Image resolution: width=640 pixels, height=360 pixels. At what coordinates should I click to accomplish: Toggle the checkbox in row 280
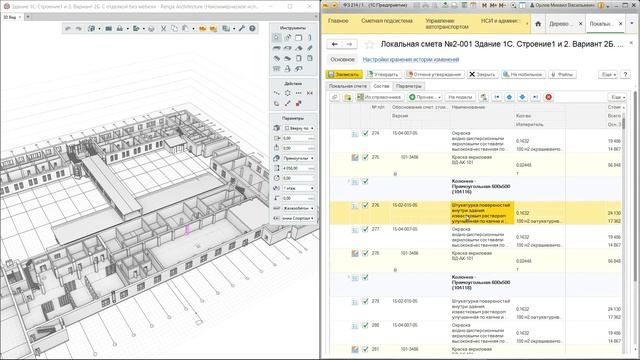365,326
